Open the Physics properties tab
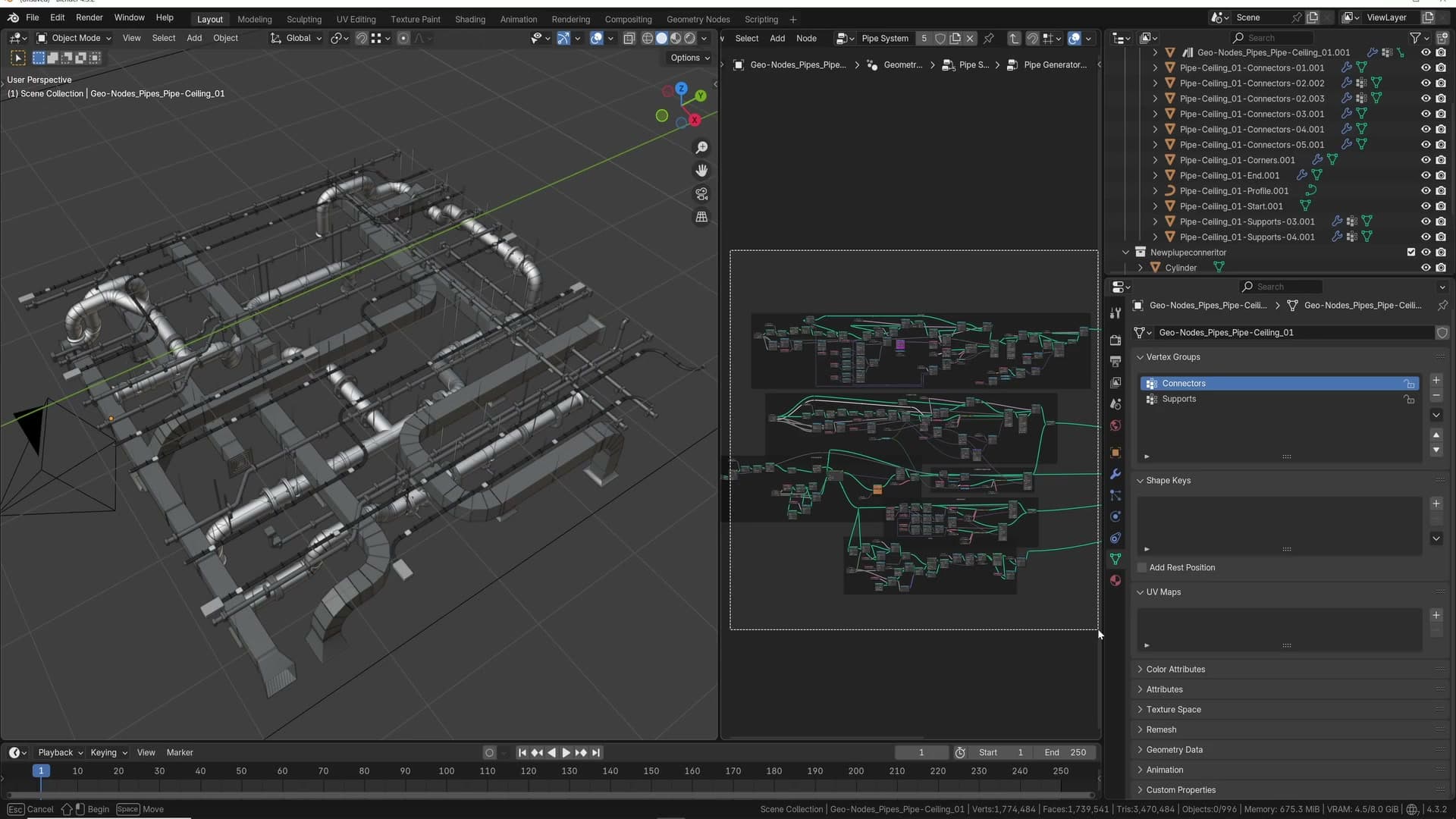The height and width of the screenshot is (819, 1456). pyautogui.click(x=1115, y=516)
